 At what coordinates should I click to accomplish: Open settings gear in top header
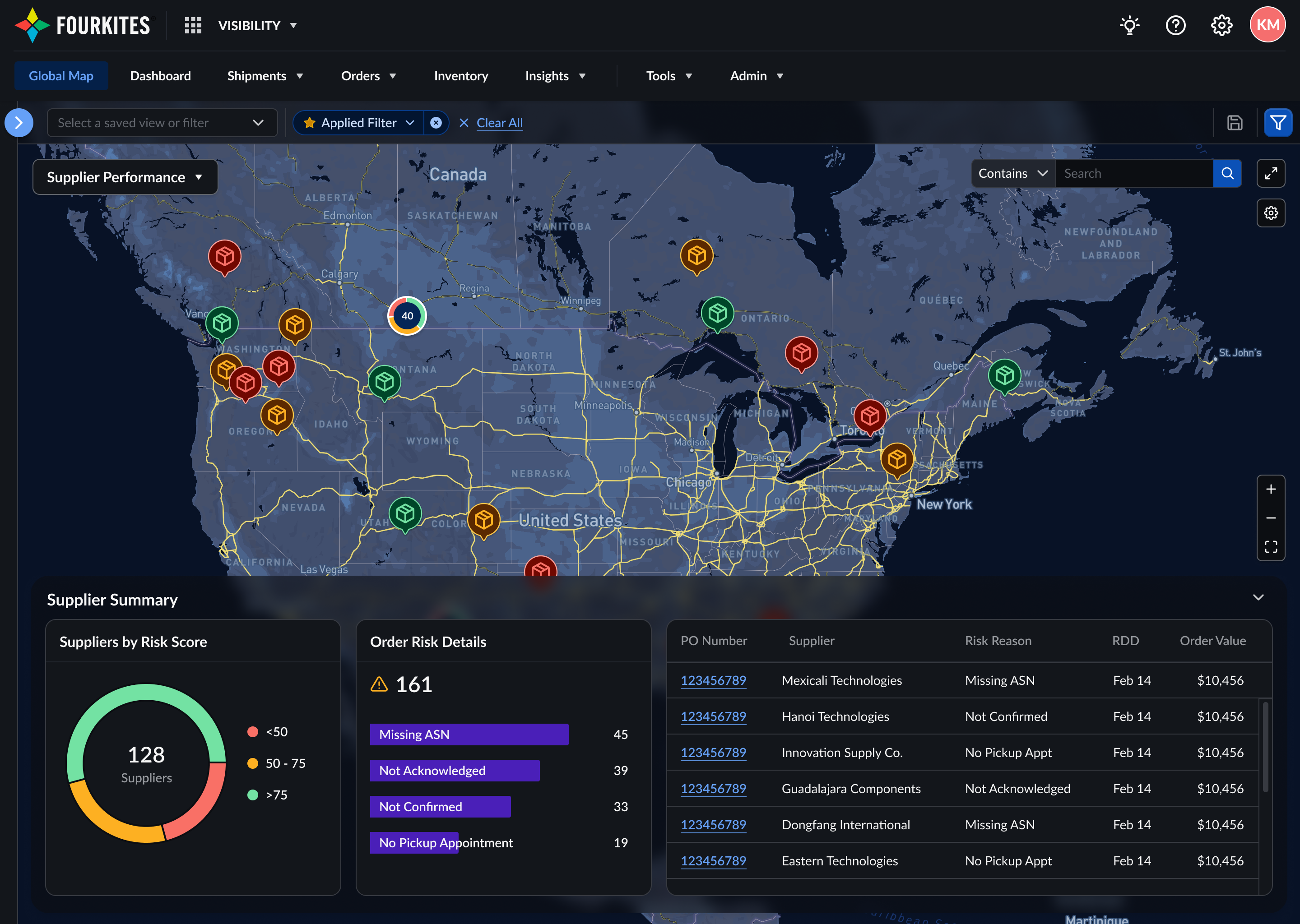click(x=1221, y=26)
